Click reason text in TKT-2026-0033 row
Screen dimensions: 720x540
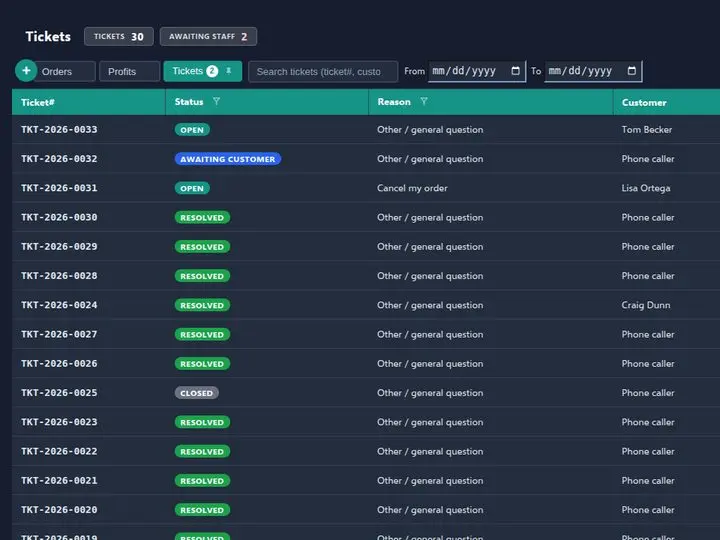pos(430,130)
